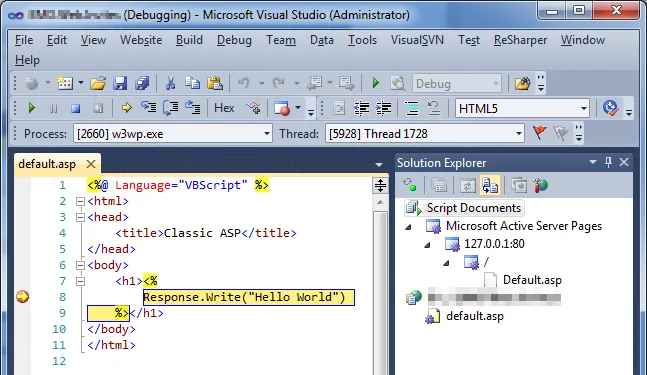
Task: Open the Breakpoints window dropdown arrow
Action: 298,108
